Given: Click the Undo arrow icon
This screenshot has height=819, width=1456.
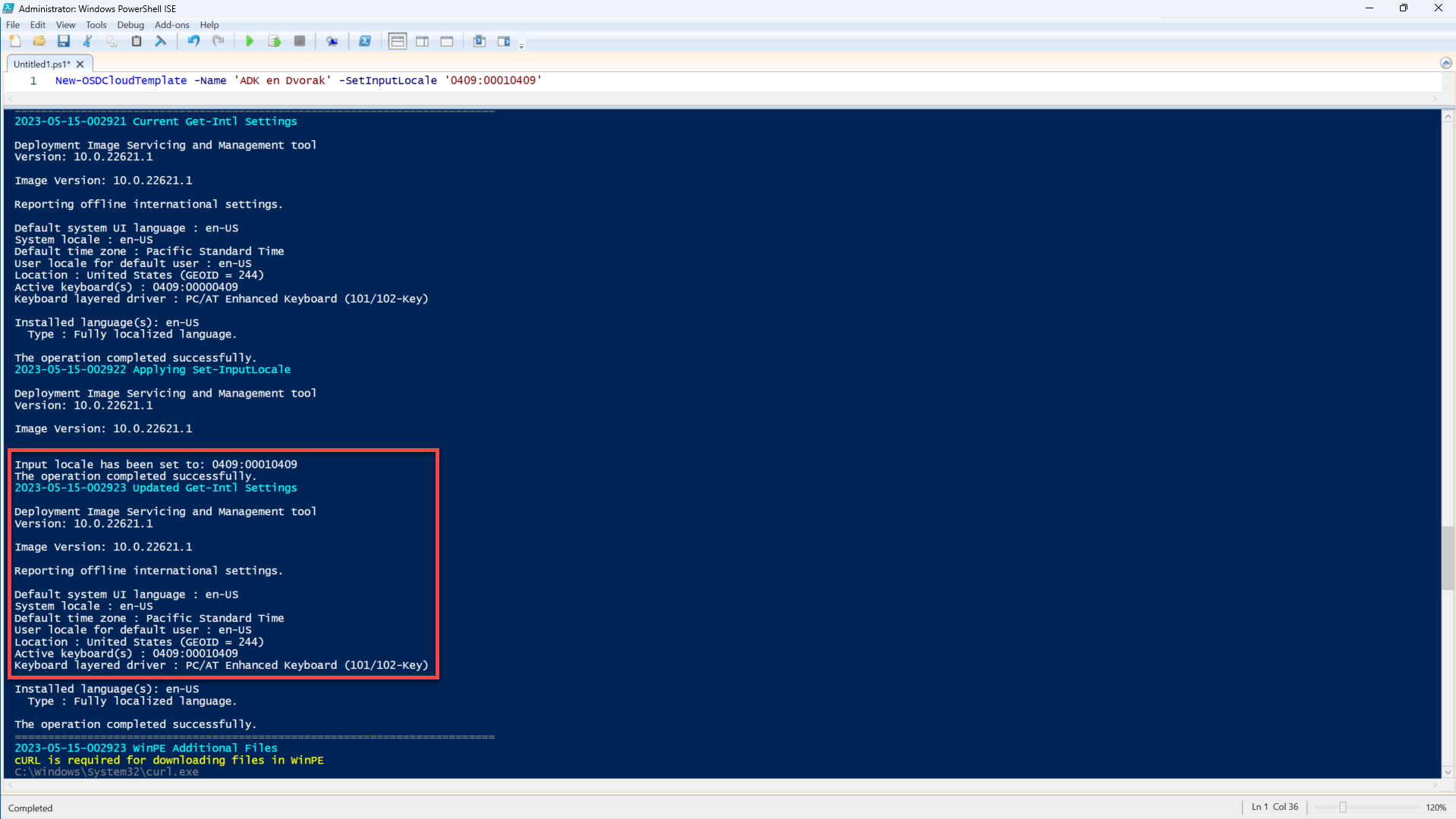Looking at the screenshot, I should coord(194,42).
